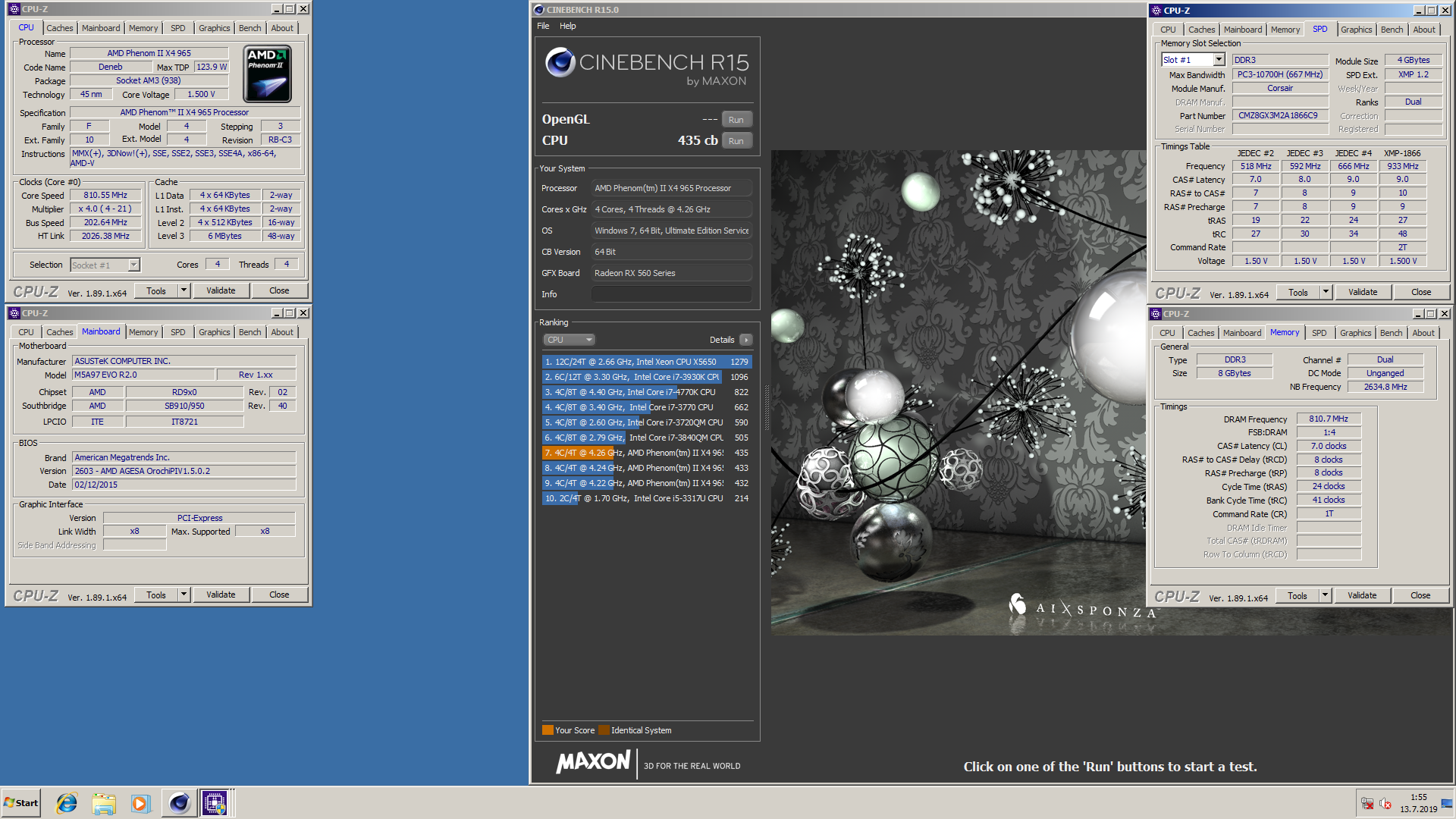Open the Help menu in Cinebench
Screen dimensions: 1456x819
[x=568, y=26]
